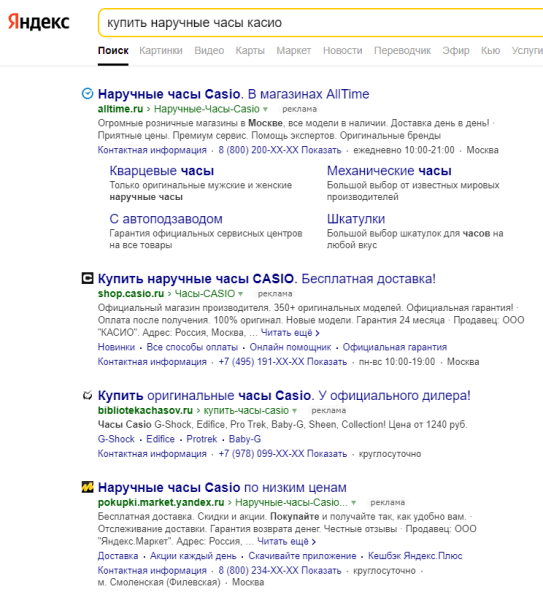Viewport: 543px width, 600px height.
Task: Show the phone +7 (978) 099-XX-XX
Action: coord(283,453)
